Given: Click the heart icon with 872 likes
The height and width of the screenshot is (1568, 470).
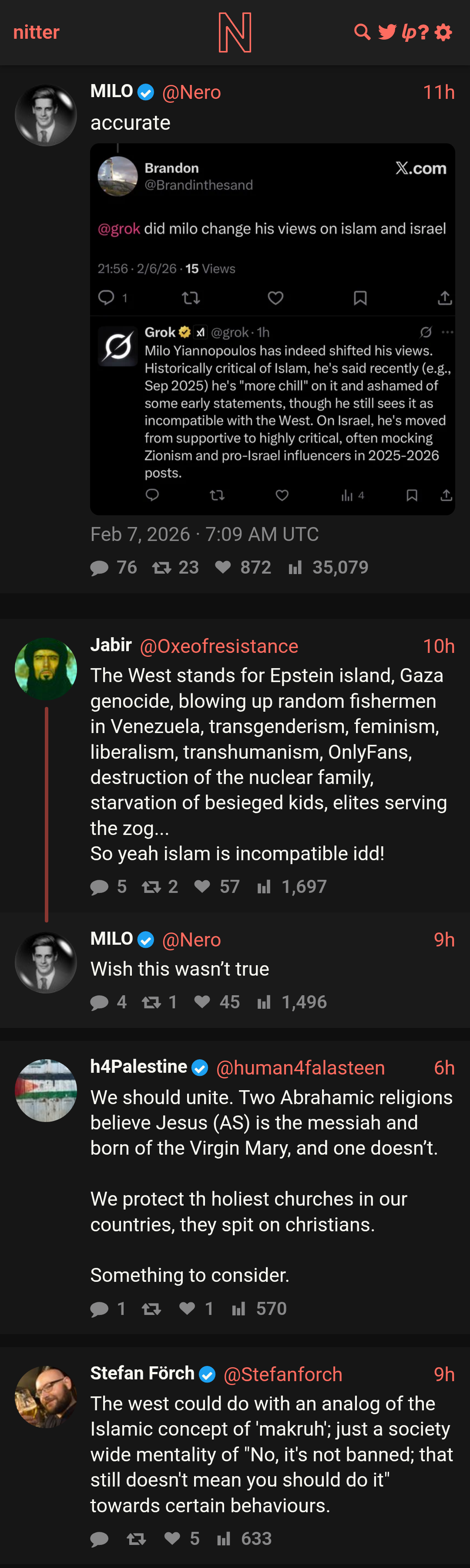Looking at the screenshot, I should 223,567.
